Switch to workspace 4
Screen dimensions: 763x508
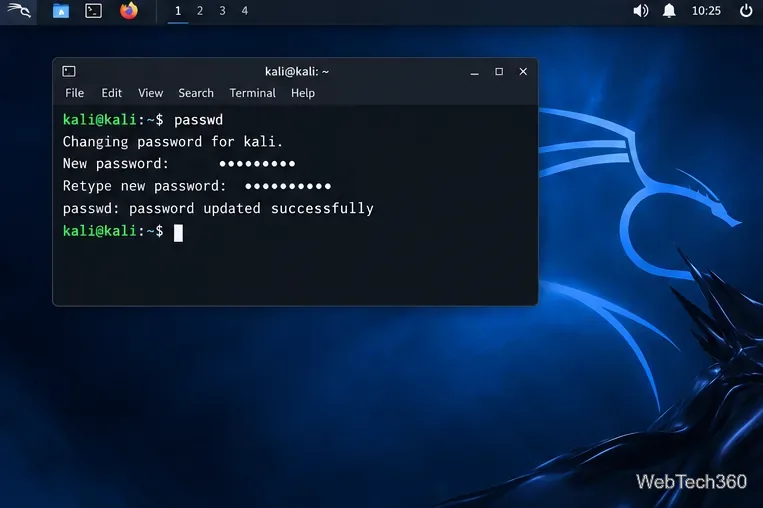pyautogui.click(x=245, y=11)
